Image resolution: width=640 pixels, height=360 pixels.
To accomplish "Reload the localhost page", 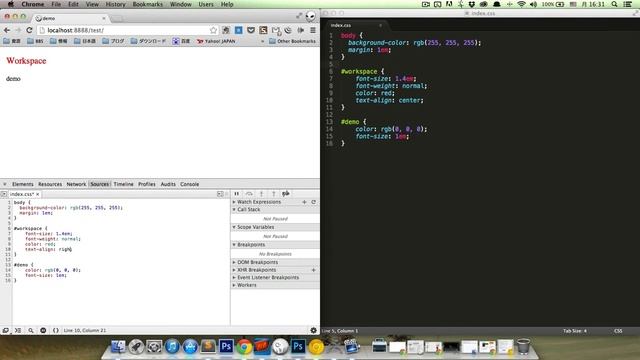I will click(x=29, y=30).
